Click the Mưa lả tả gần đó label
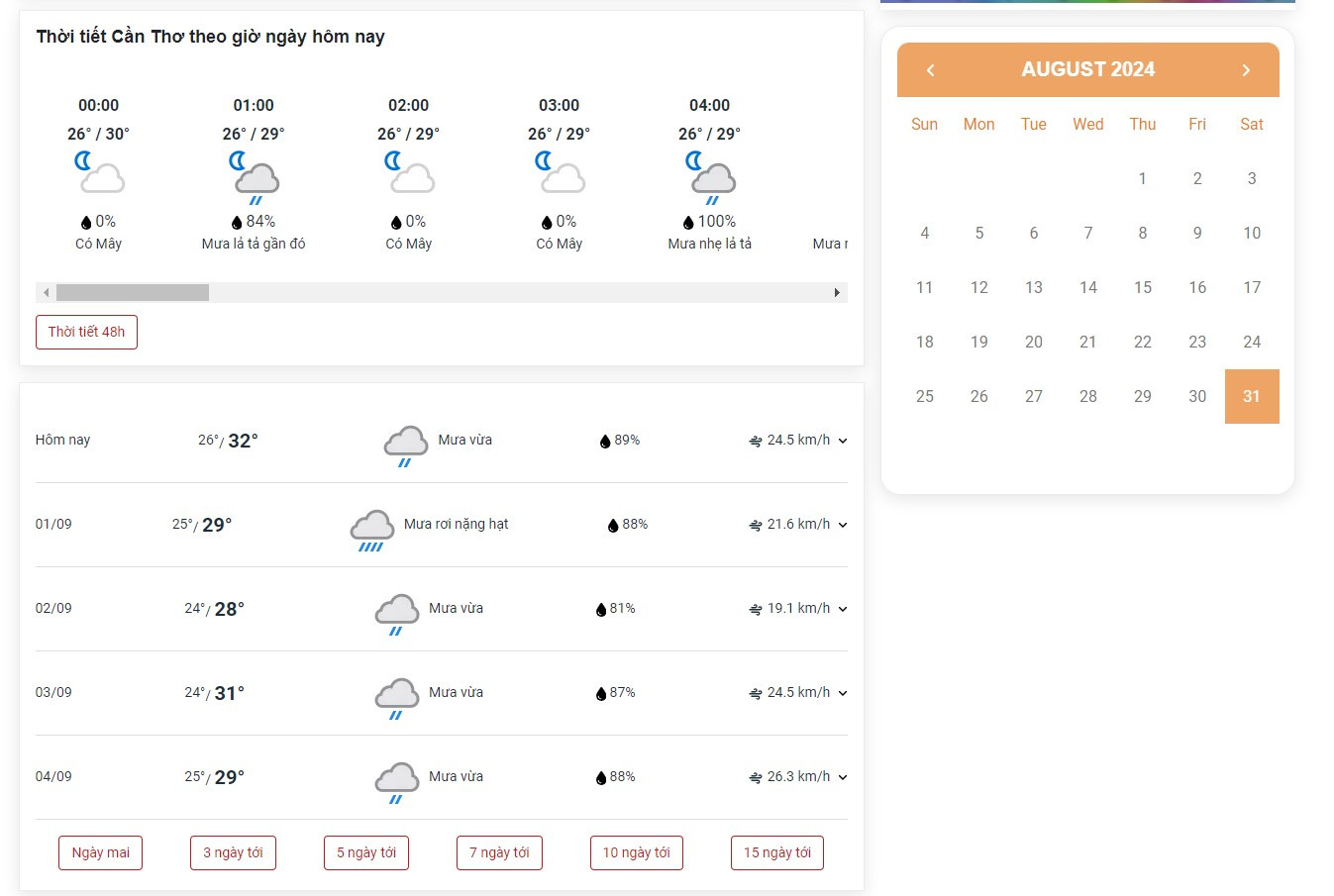The image size is (1334, 896). tap(254, 244)
